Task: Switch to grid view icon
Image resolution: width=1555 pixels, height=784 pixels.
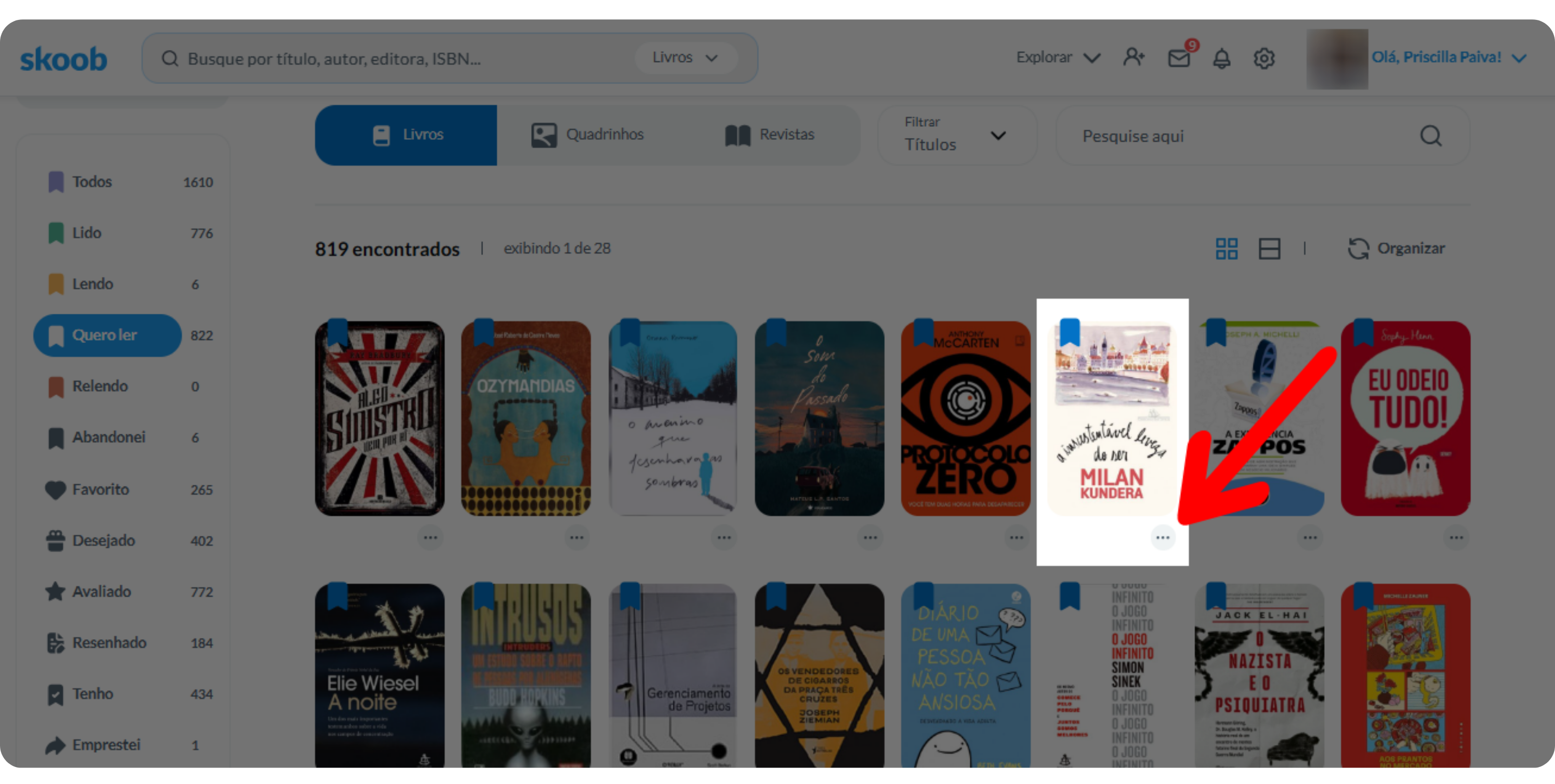Action: pos(1226,249)
